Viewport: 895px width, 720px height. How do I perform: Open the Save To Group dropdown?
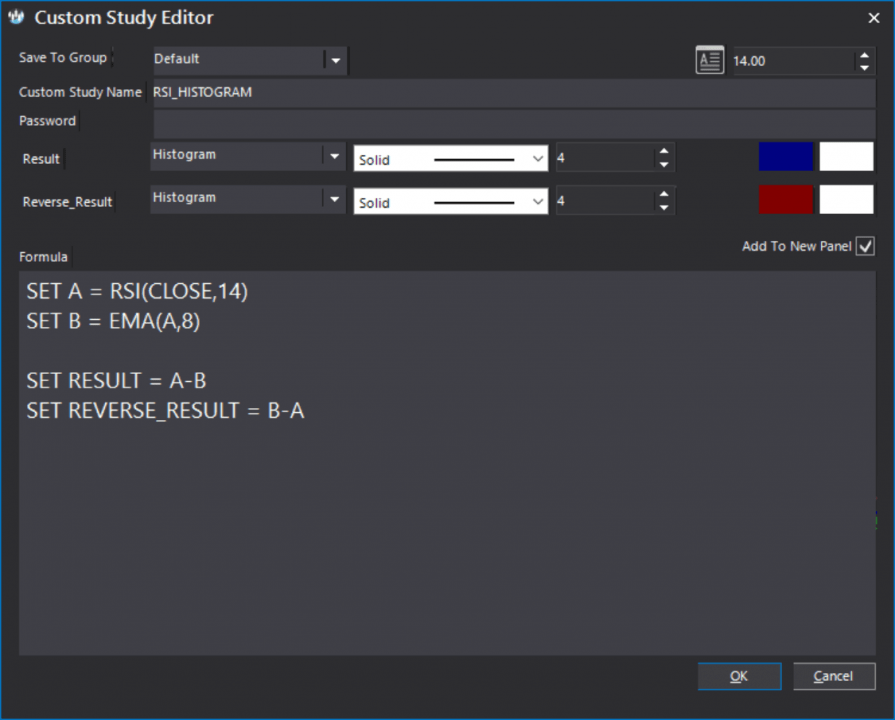336,60
